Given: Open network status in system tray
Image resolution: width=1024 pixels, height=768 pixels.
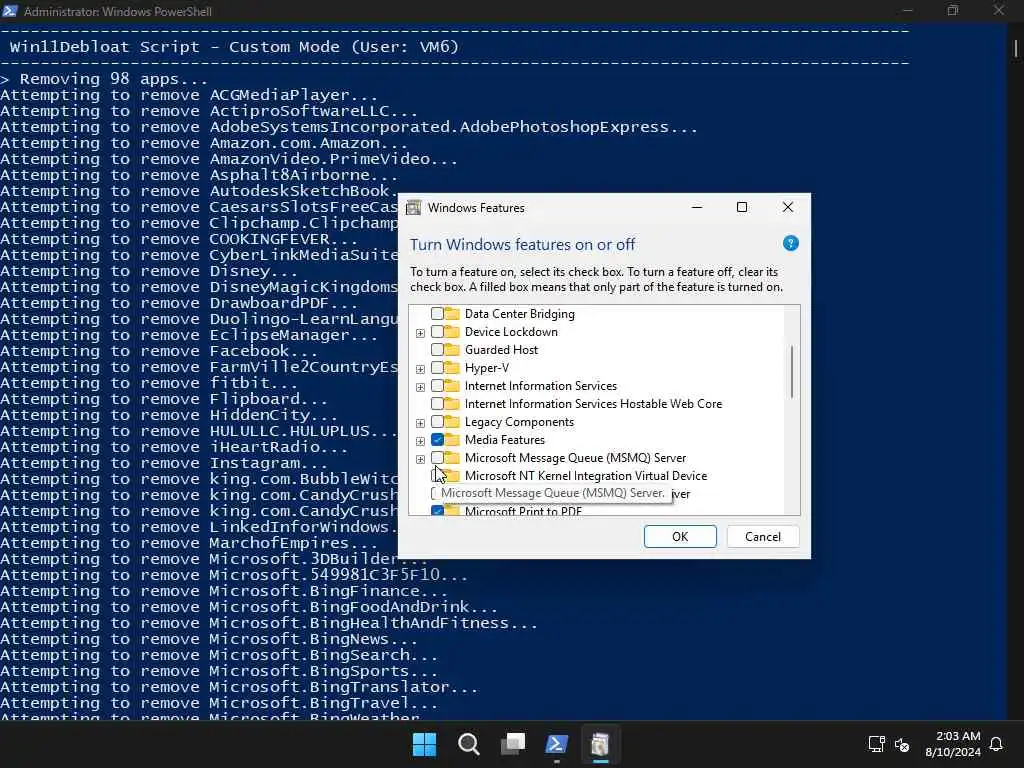Looking at the screenshot, I should pos(876,744).
